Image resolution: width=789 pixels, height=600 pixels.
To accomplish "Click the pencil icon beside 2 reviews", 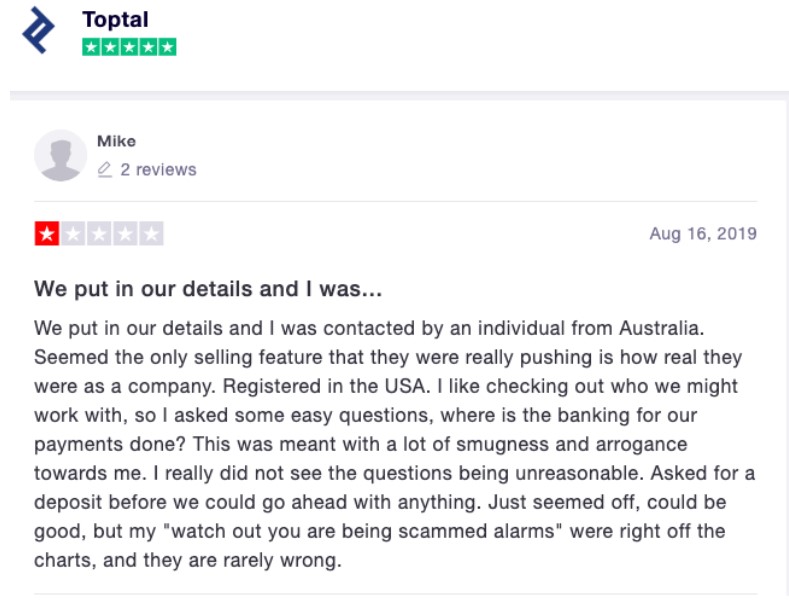I will coord(104,170).
